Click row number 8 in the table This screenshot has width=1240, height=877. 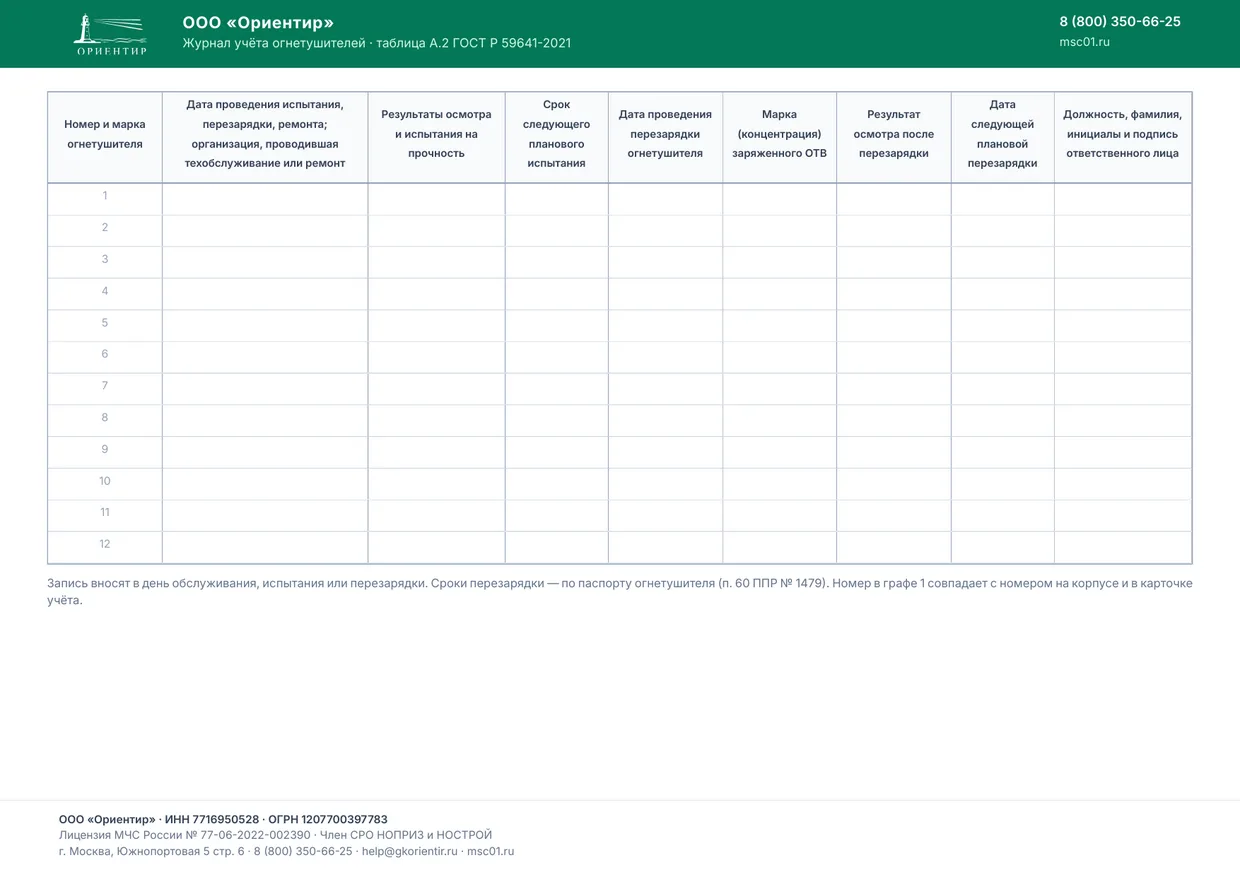coord(620,421)
